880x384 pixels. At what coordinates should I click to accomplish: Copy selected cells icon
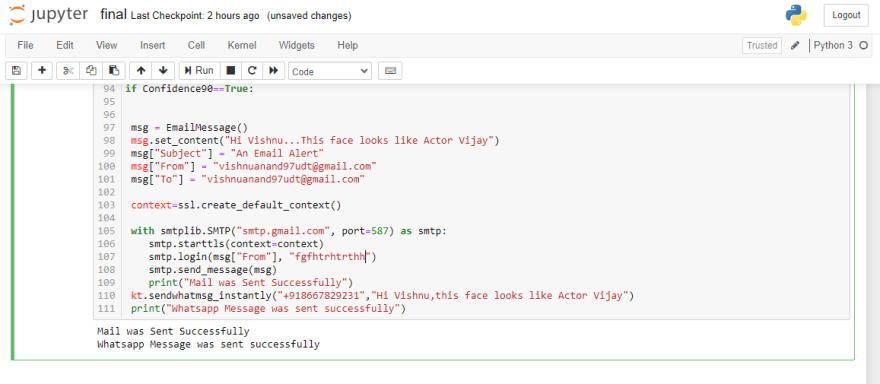click(x=91, y=71)
